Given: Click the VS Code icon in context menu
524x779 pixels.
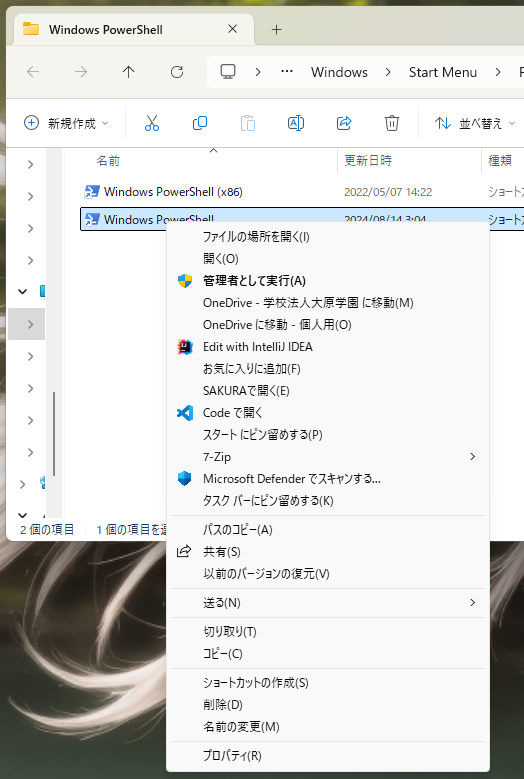Looking at the screenshot, I should click(185, 413).
